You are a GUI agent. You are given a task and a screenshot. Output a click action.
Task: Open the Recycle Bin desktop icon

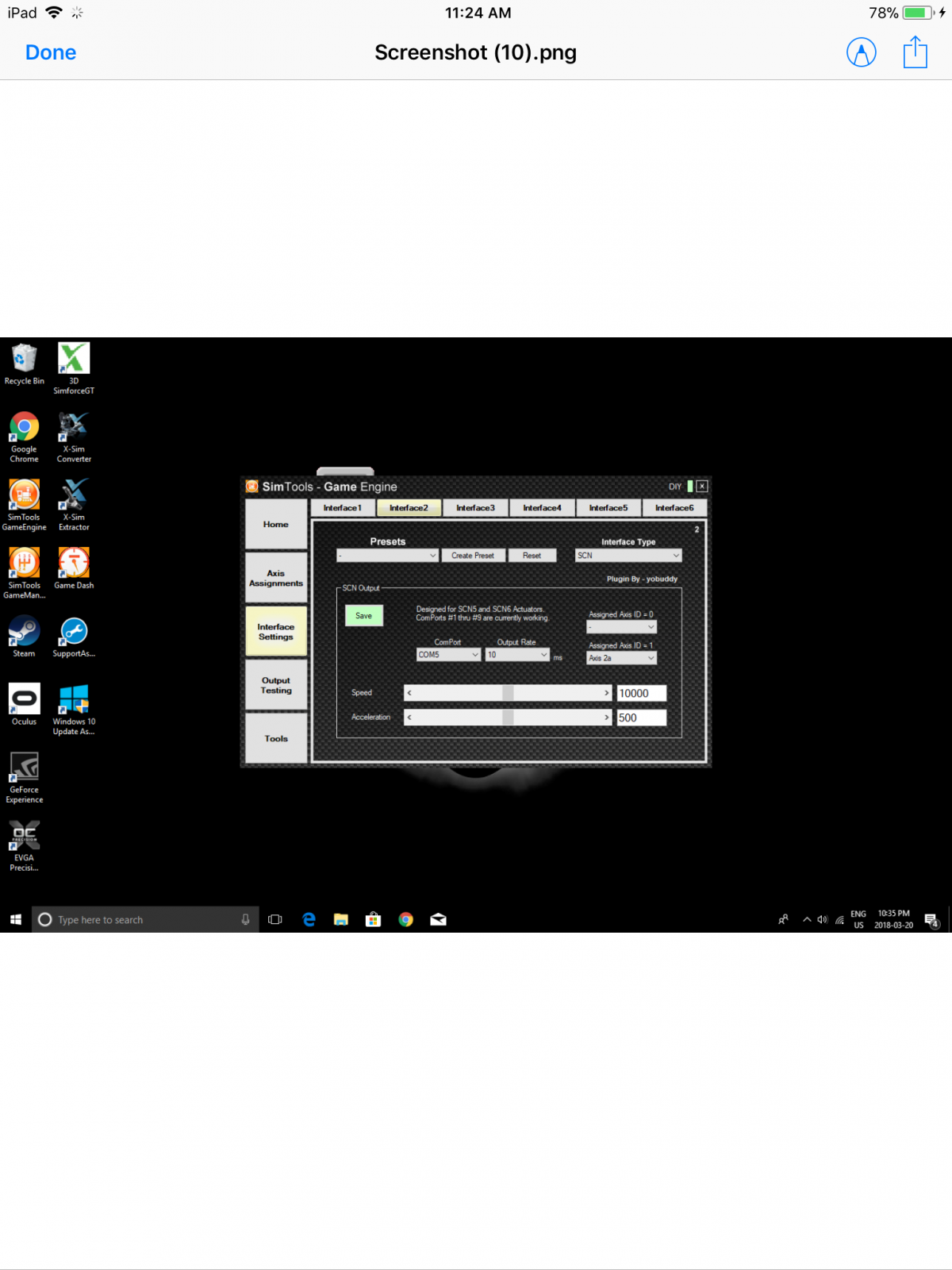coord(24,364)
